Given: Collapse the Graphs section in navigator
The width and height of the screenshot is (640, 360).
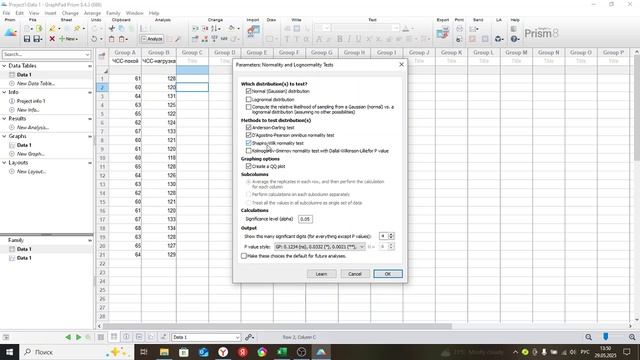Looking at the screenshot, I should (x=4, y=136).
